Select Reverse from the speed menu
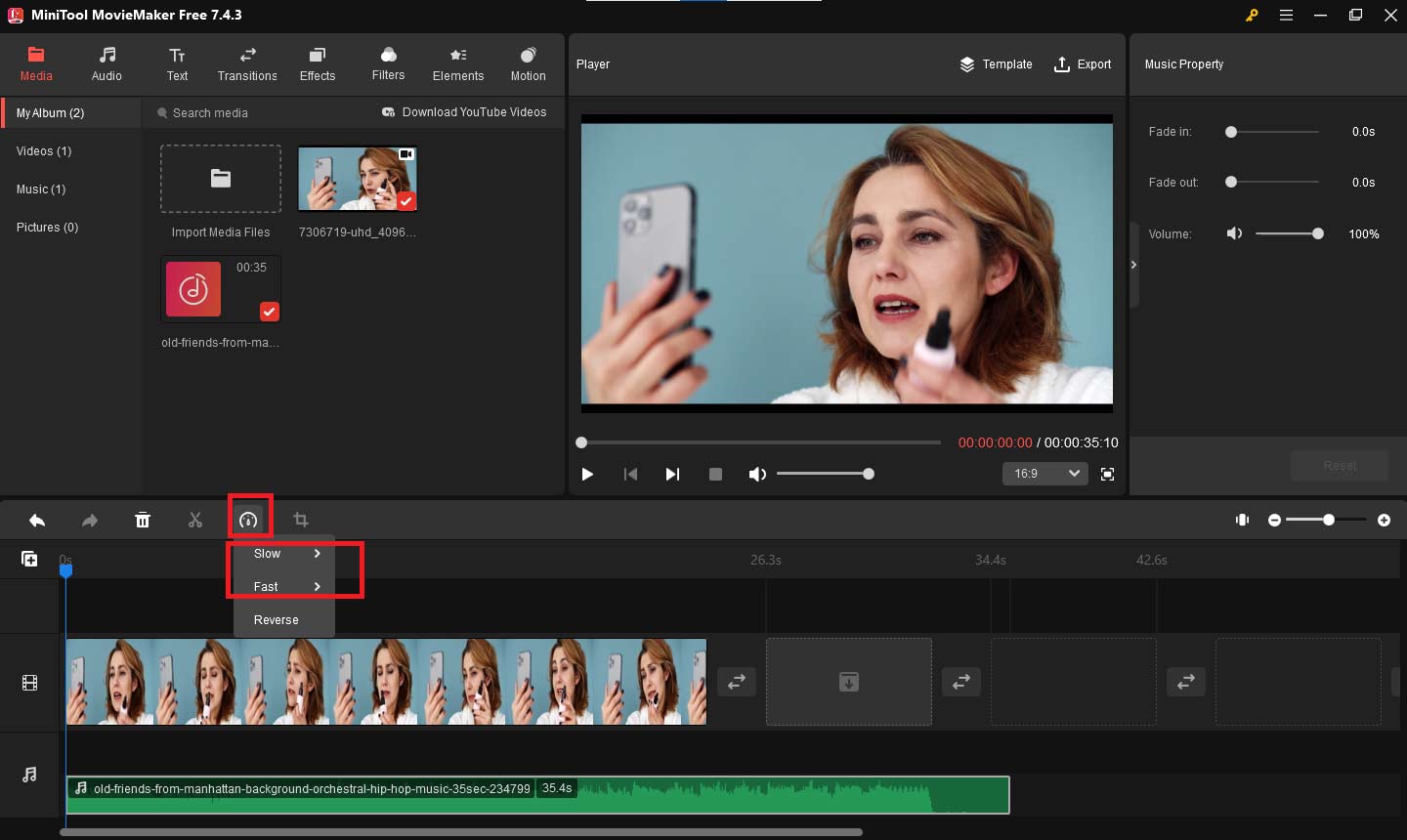The height and width of the screenshot is (840, 1407). (277, 619)
